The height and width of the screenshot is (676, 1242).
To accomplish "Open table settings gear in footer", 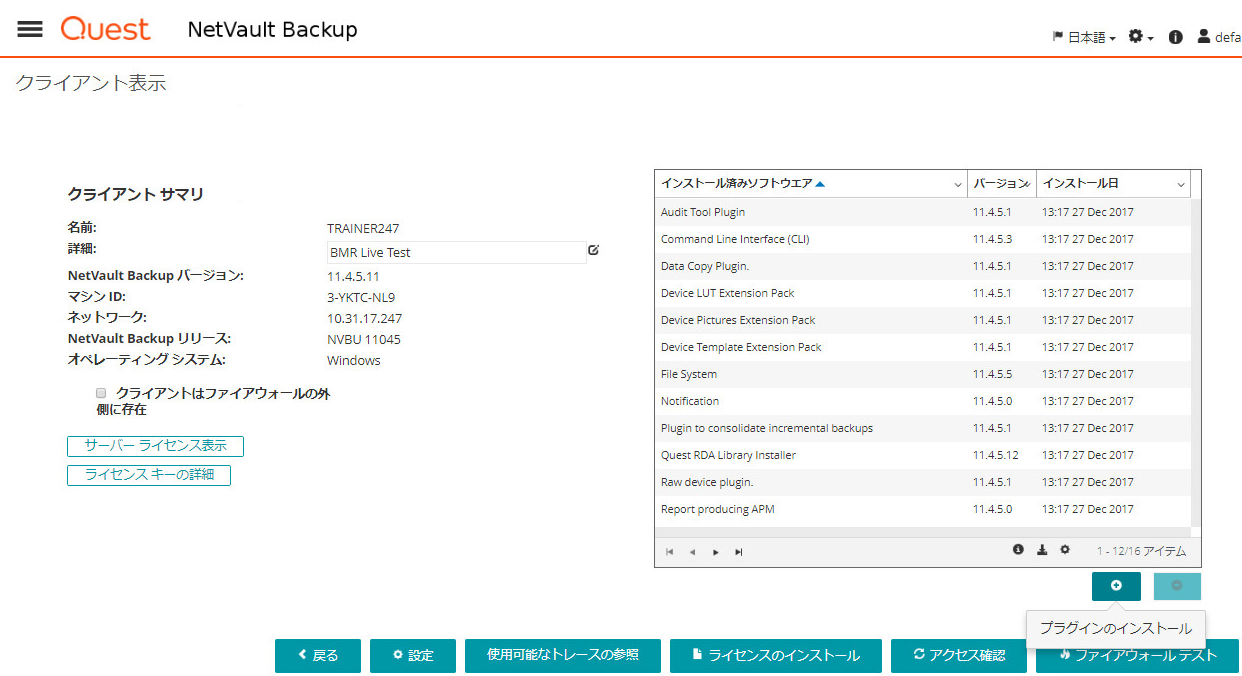I will [x=1065, y=549].
